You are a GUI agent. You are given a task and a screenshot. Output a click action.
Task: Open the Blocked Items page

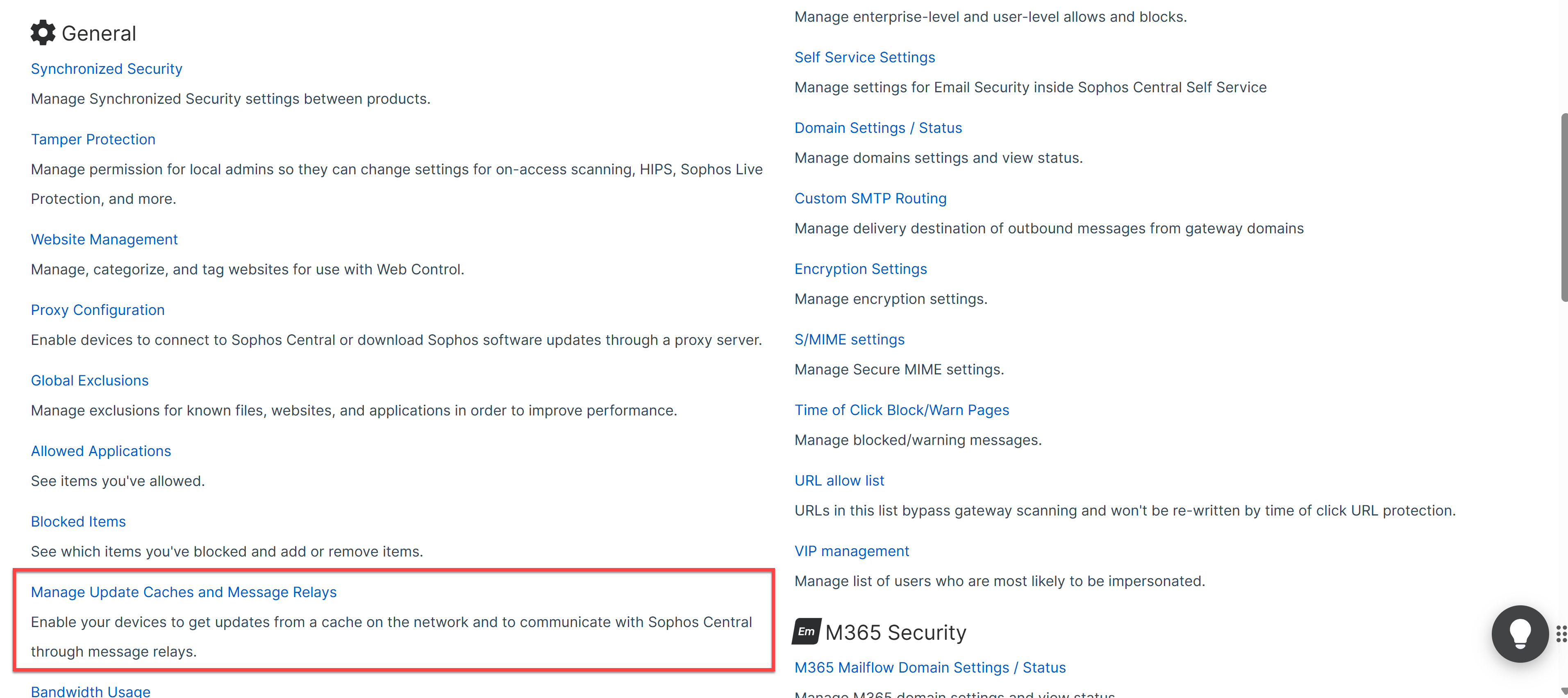(x=78, y=522)
